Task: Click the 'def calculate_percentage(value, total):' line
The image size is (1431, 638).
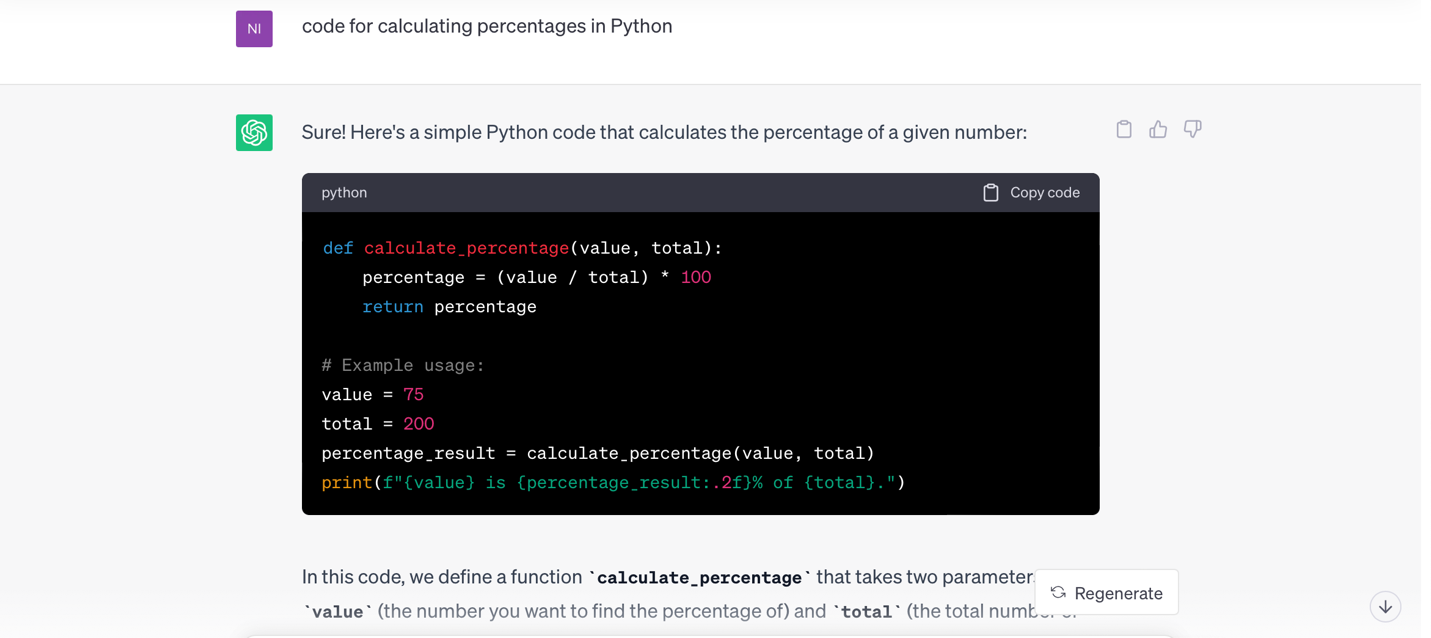Action: click(x=522, y=248)
